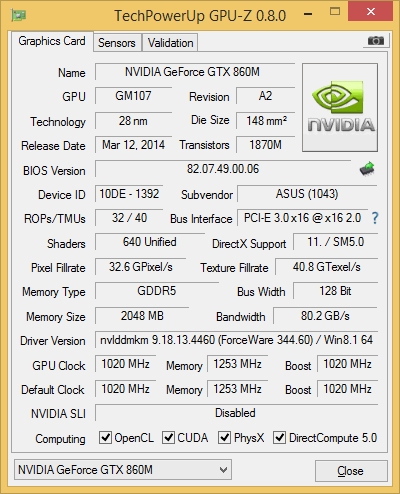Click the Close button

[351, 471]
